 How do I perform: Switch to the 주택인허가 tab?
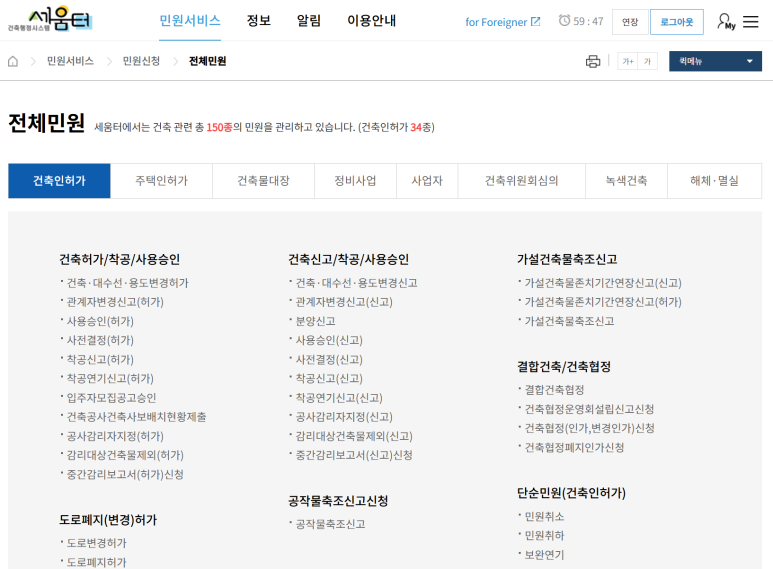click(x=161, y=181)
